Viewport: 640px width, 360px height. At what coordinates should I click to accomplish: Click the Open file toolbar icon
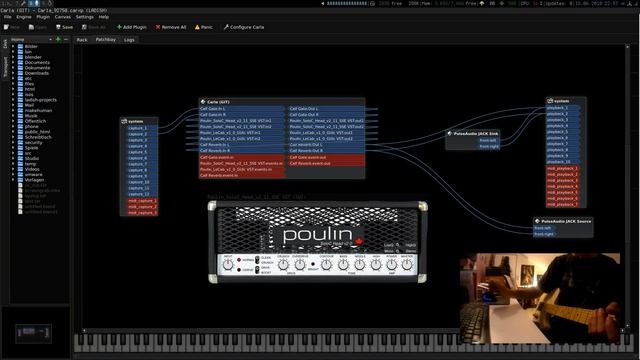click(x=31, y=27)
